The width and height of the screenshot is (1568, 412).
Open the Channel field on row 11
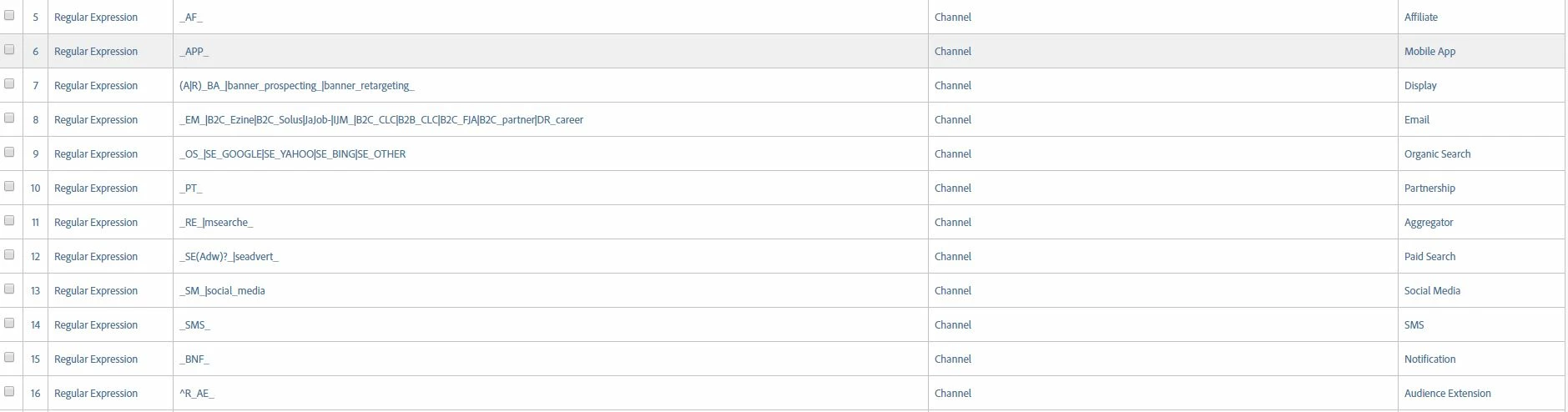coord(953,223)
